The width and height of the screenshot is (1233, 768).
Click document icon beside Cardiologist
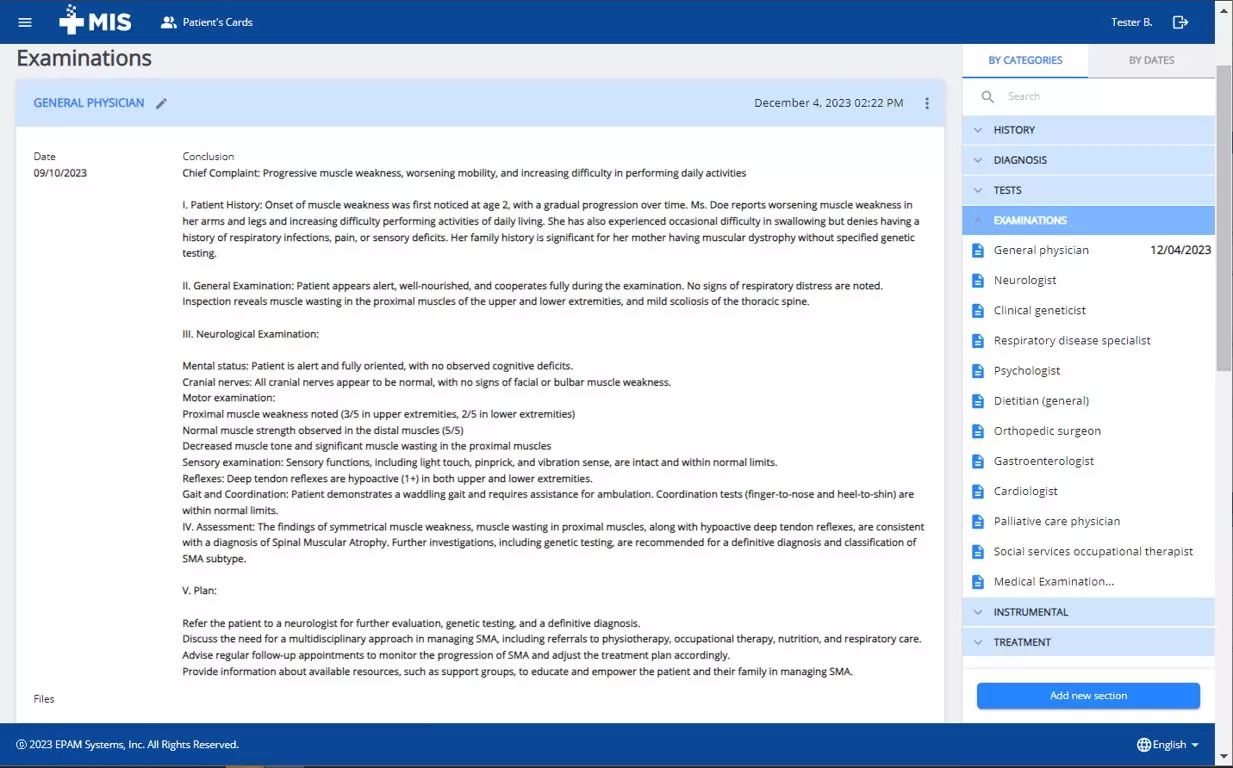pyautogui.click(x=978, y=491)
